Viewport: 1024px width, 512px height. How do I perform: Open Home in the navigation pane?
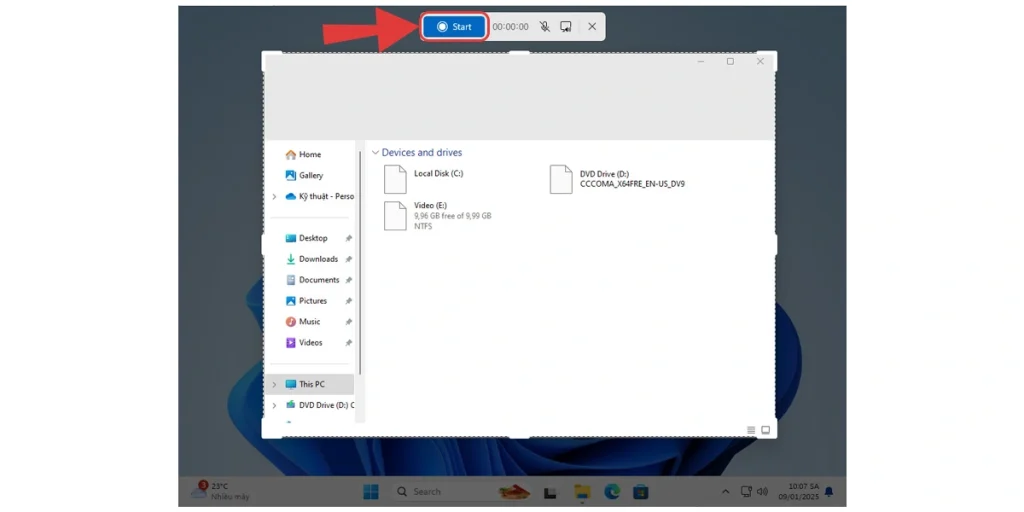(x=309, y=155)
